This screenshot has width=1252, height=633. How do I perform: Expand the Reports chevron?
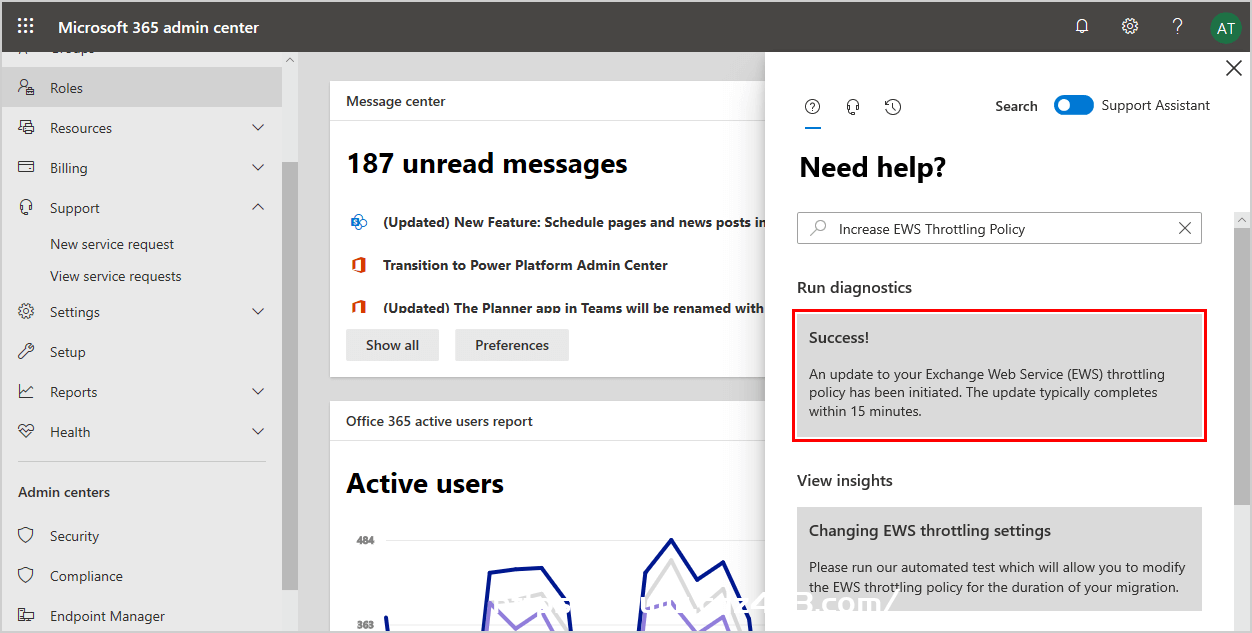[258, 392]
